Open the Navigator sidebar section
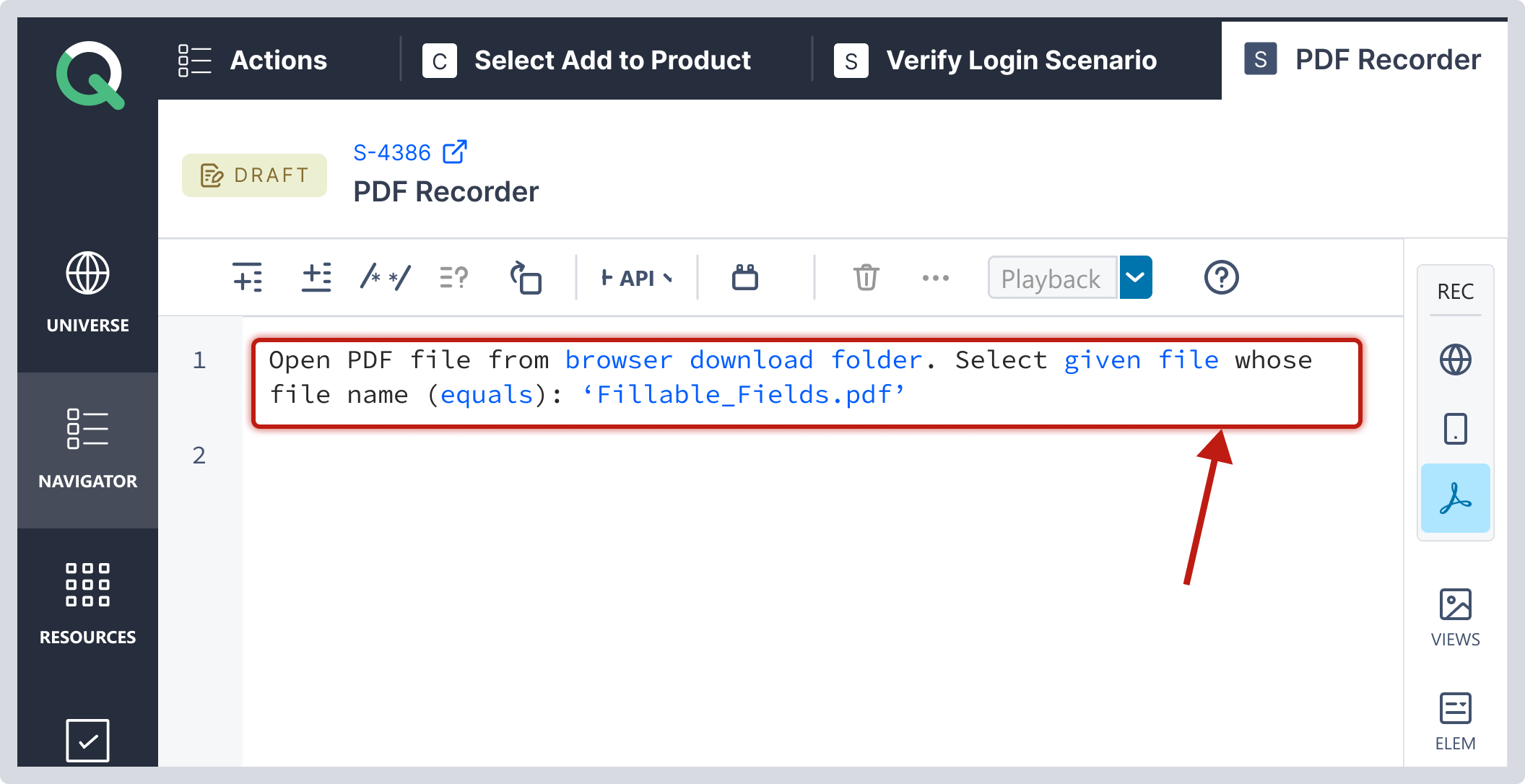The image size is (1525, 784). 88,449
